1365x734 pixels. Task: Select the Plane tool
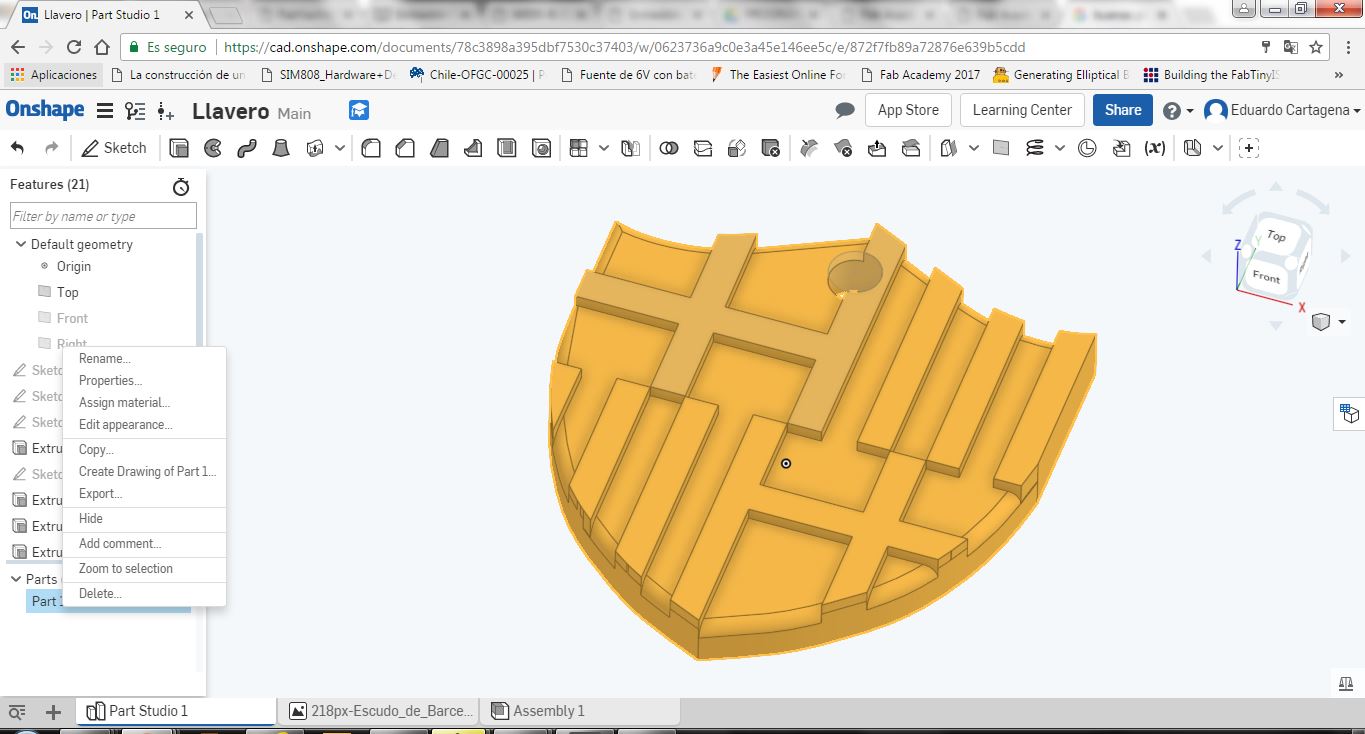point(1001,148)
